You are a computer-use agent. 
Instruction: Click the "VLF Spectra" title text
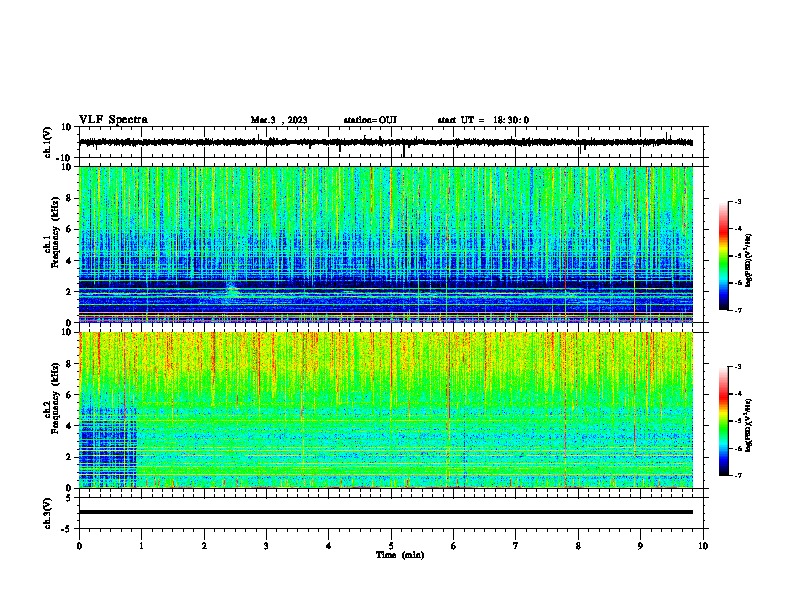coord(113,120)
